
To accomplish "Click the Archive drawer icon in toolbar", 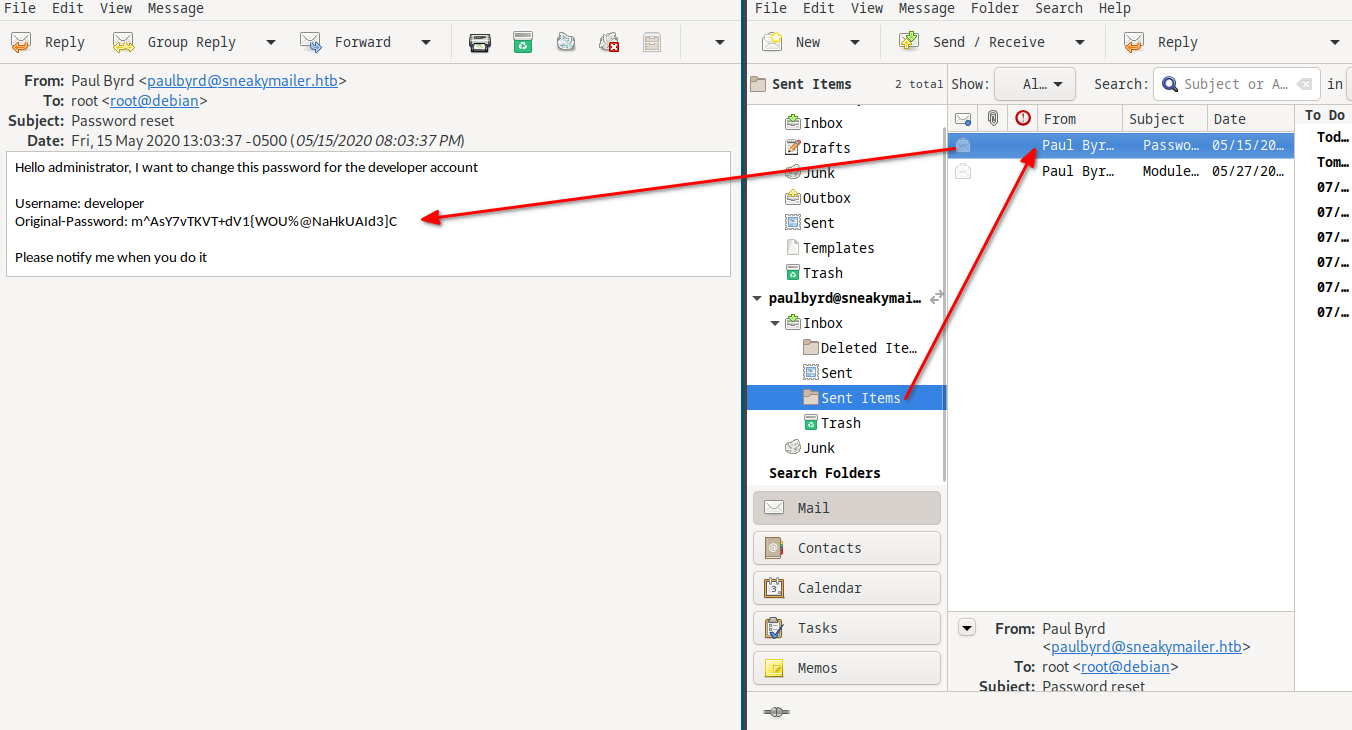I will (652, 42).
